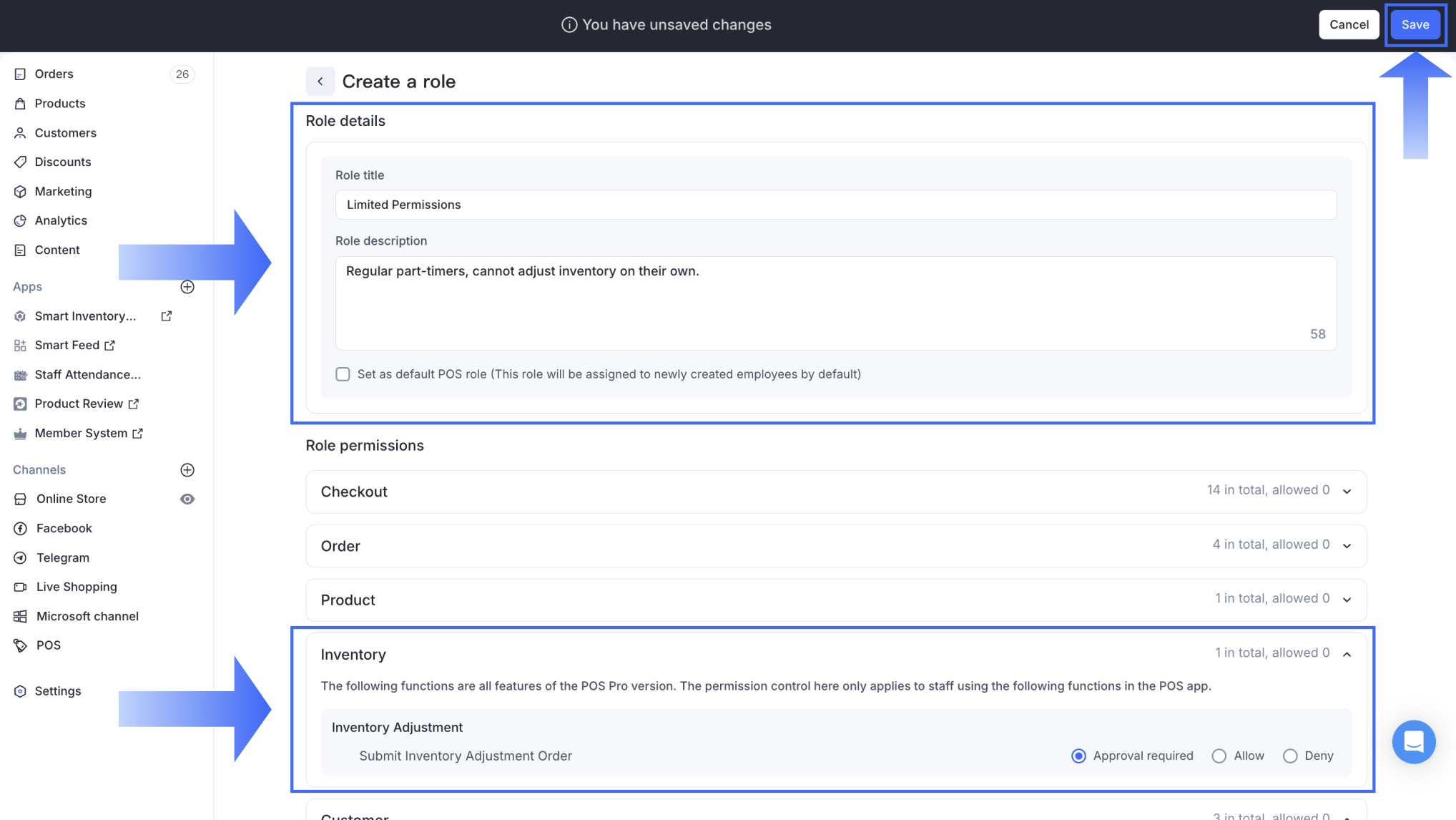1456x820 pixels.
Task: Click the Analytics chart icon
Action: tap(20, 221)
